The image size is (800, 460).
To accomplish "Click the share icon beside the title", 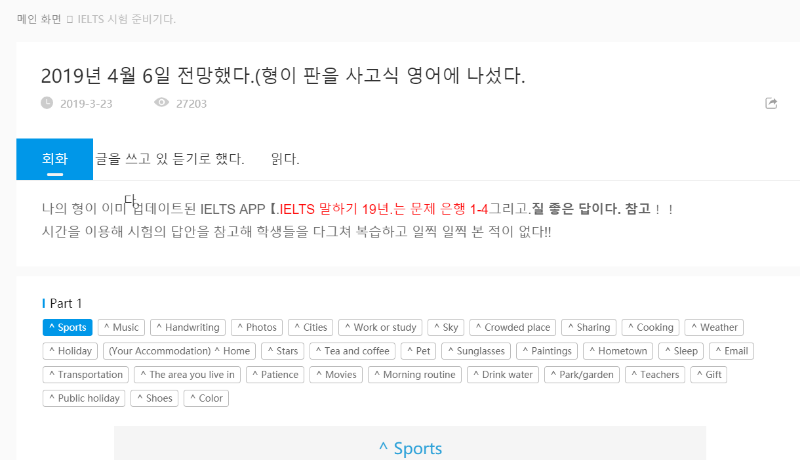I will point(771,104).
